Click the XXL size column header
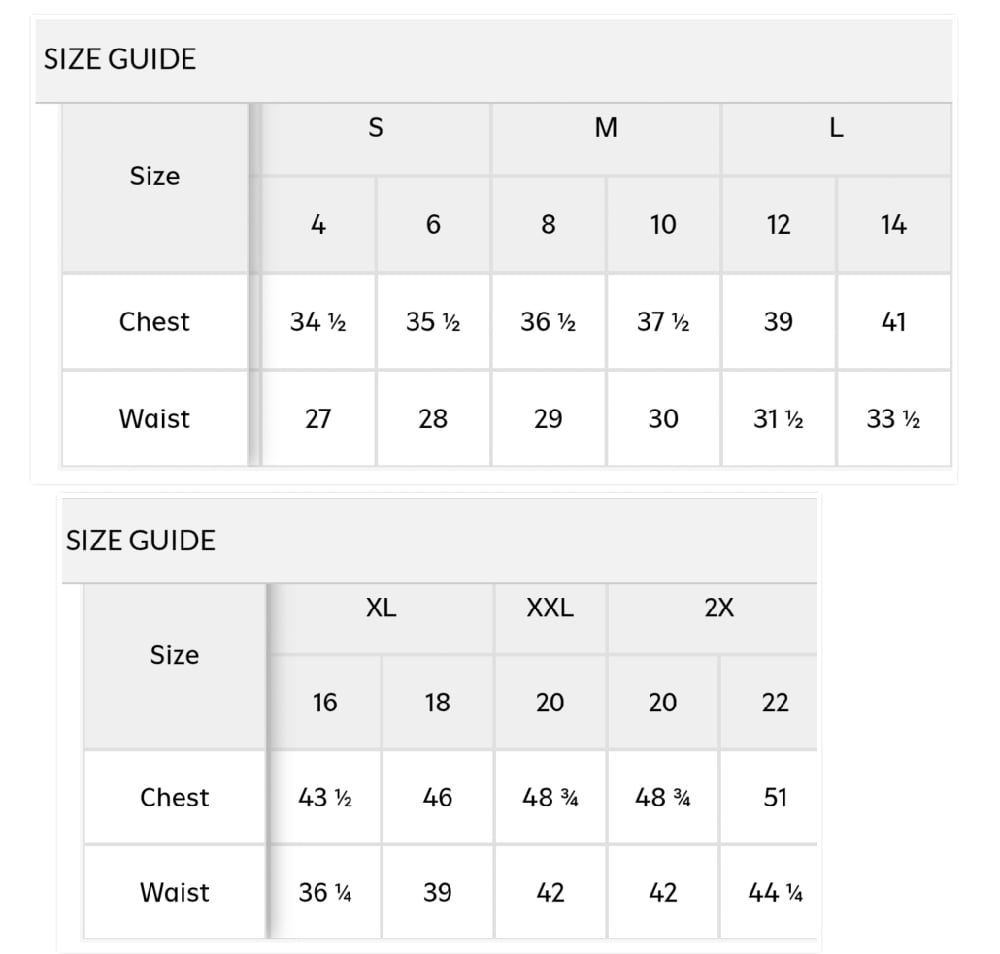The width and height of the screenshot is (1000, 954). [x=550, y=607]
